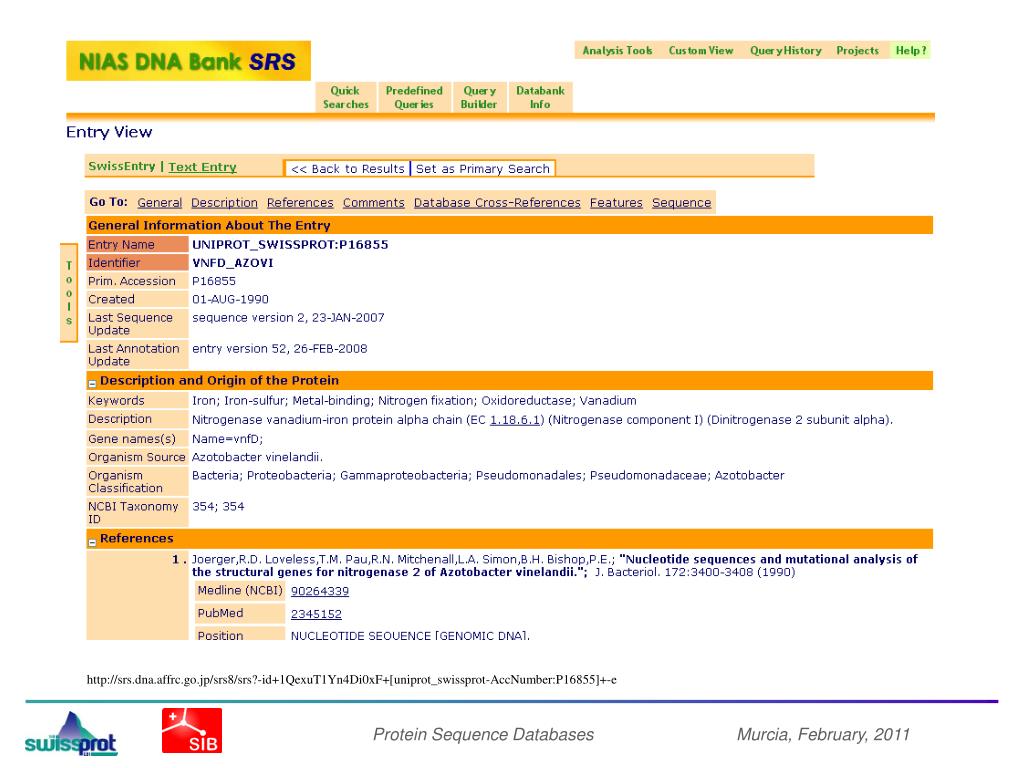This screenshot has height=768, width=1024.
Task: Go to Quick Searches tab
Action: pos(345,97)
